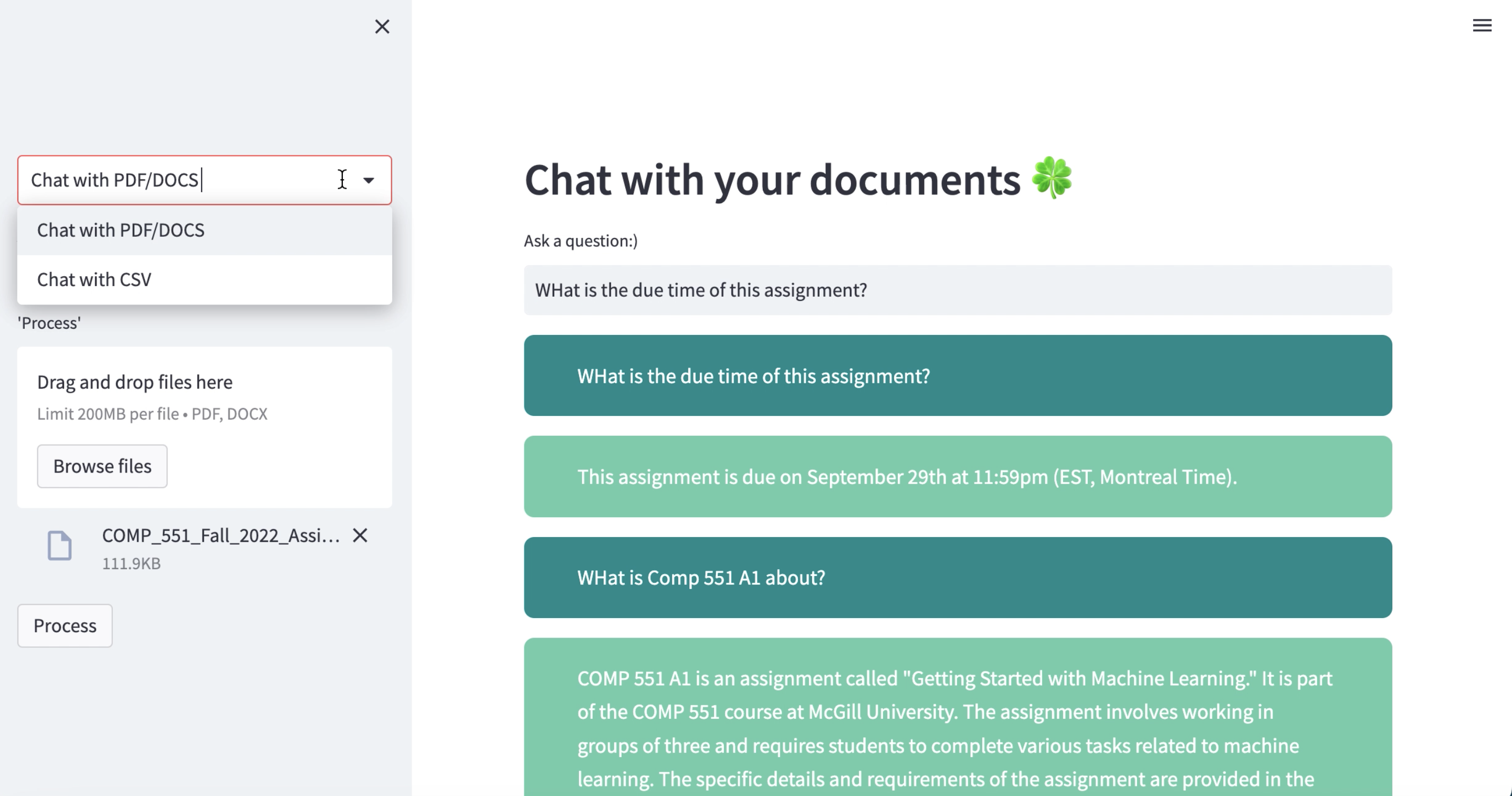Click the 'Chat with your documents' heading
1512x796 pixels.
point(772,180)
